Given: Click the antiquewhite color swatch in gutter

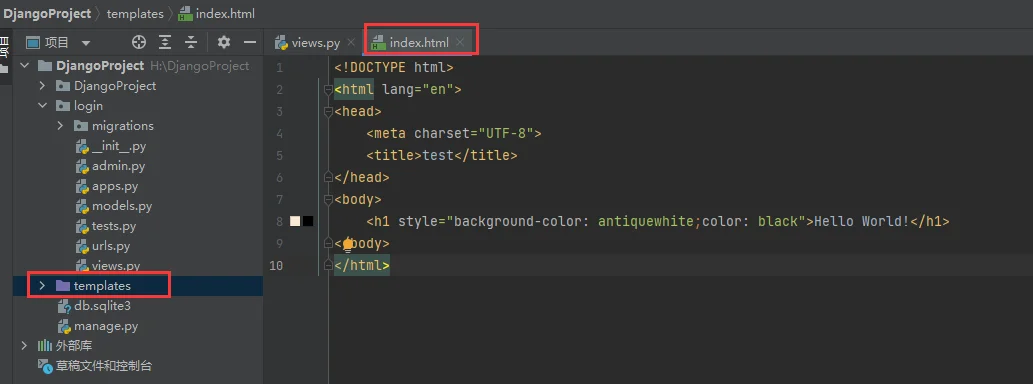Looking at the screenshot, I should click(x=295, y=221).
